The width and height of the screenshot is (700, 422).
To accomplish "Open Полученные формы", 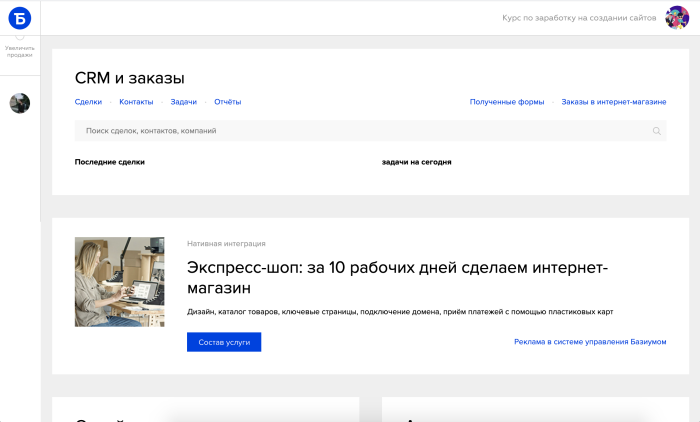I will pyautogui.click(x=507, y=102).
